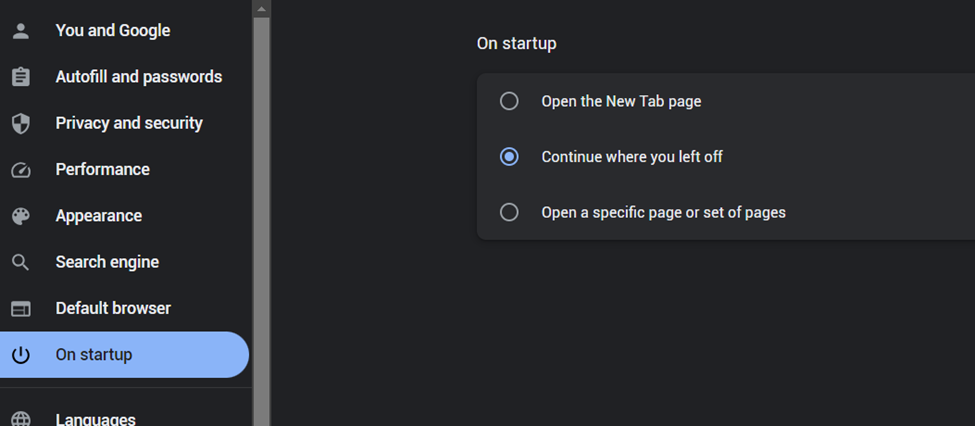Click the browser window icon for Default browser
The width and height of the screenshot is (975, 426).
(20, 308)
